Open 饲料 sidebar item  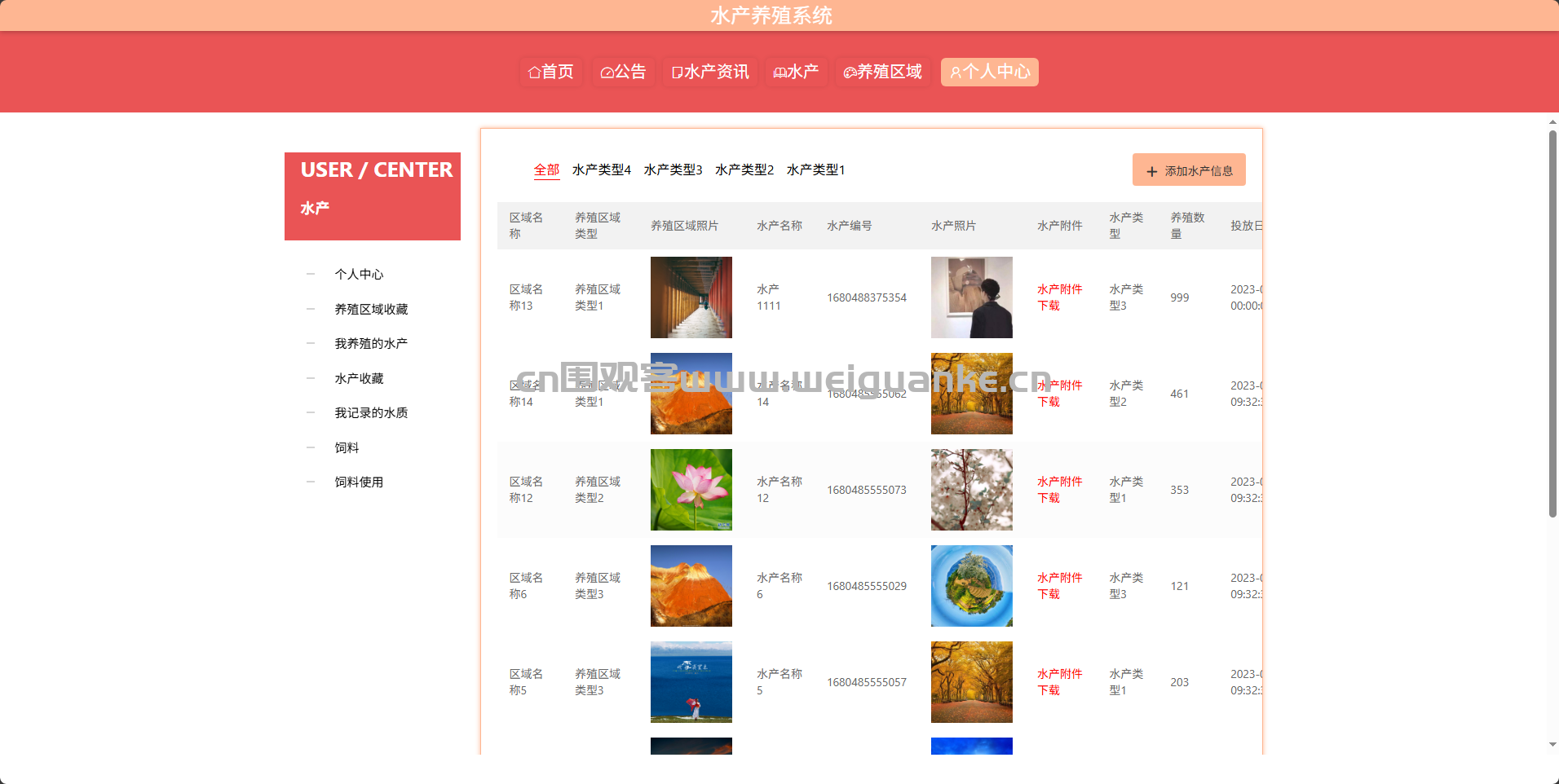[x=347, y=447]
